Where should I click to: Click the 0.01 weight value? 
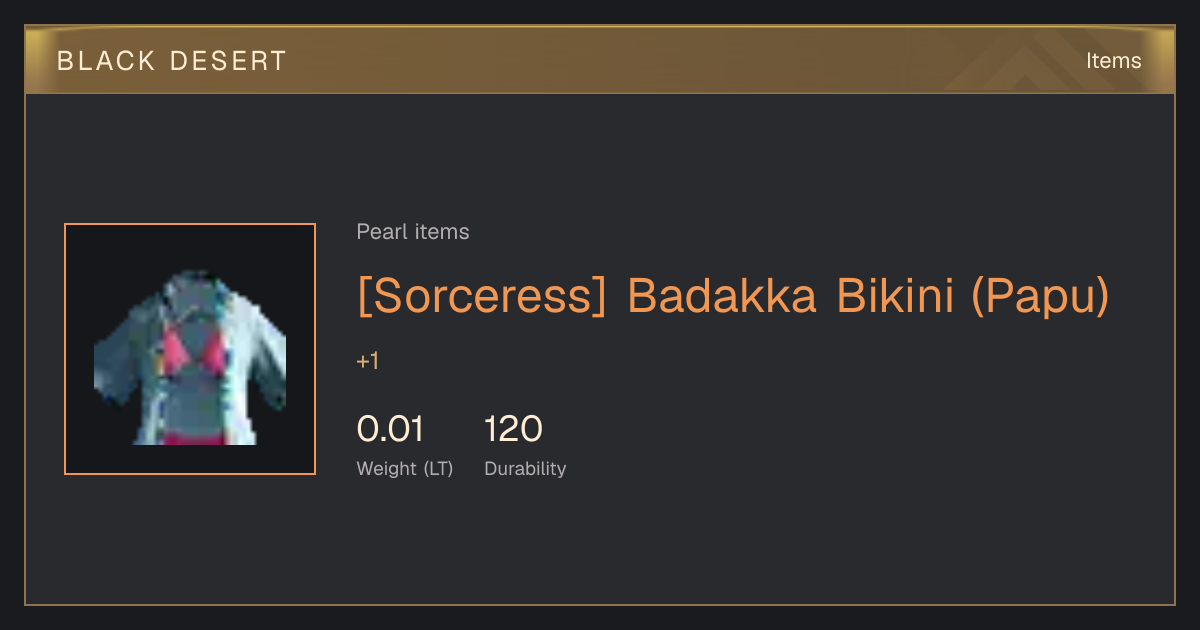[x=390, y=429]
